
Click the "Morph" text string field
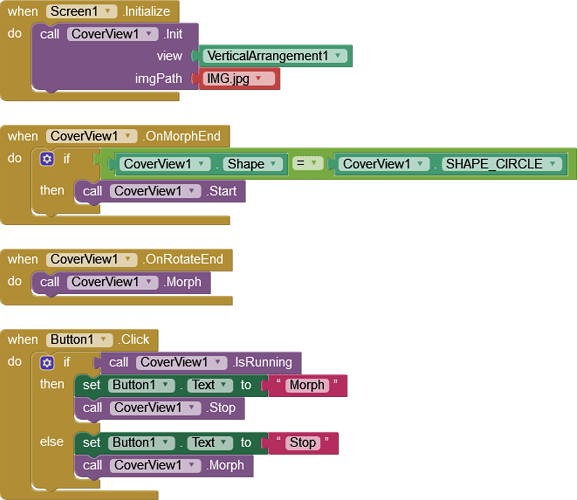coord(307,385)
